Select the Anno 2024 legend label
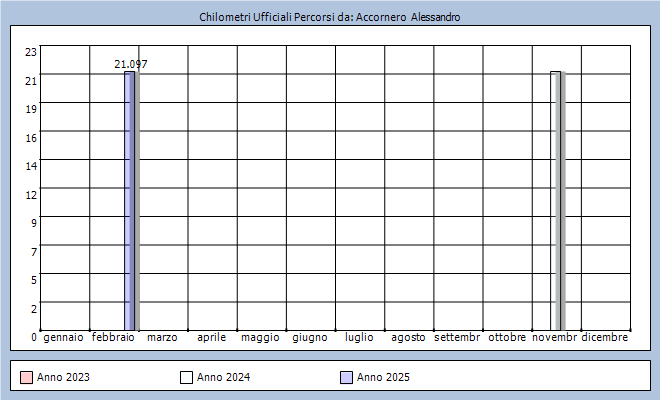 pyautogui.click(x=223, y=377)
